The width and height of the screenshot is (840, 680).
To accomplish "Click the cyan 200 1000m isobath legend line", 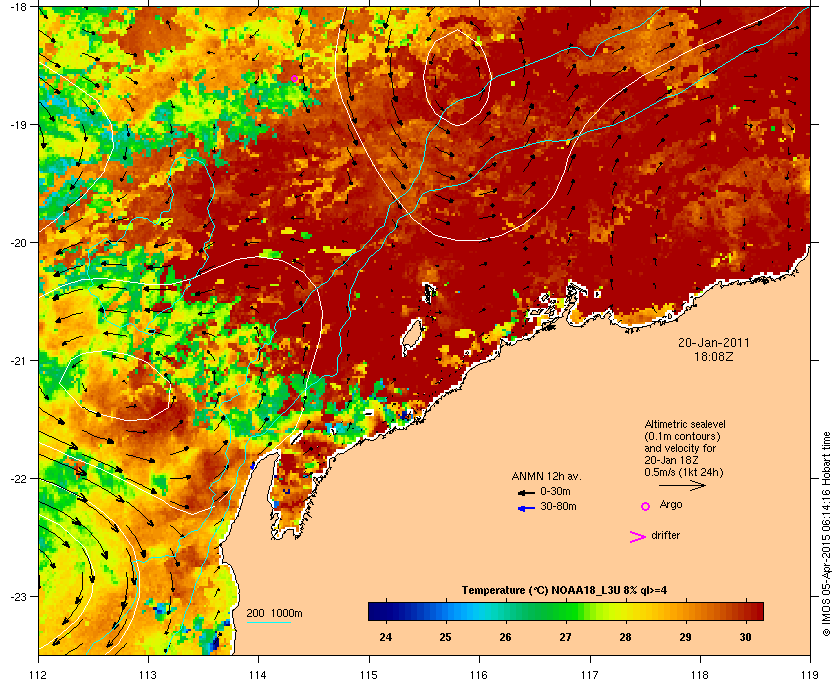I will 268,623.
